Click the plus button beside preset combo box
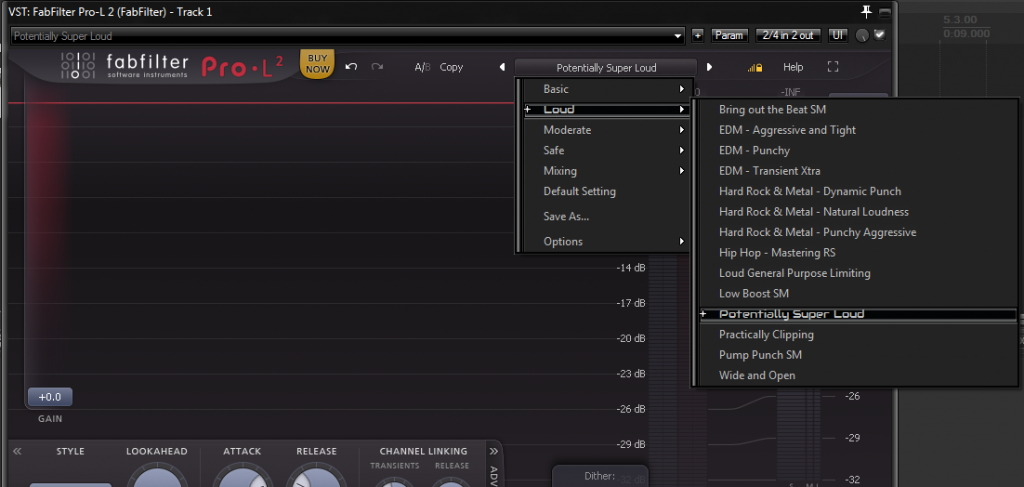The height and width of the screenshot is (487, 1024). tap(697, 35)
